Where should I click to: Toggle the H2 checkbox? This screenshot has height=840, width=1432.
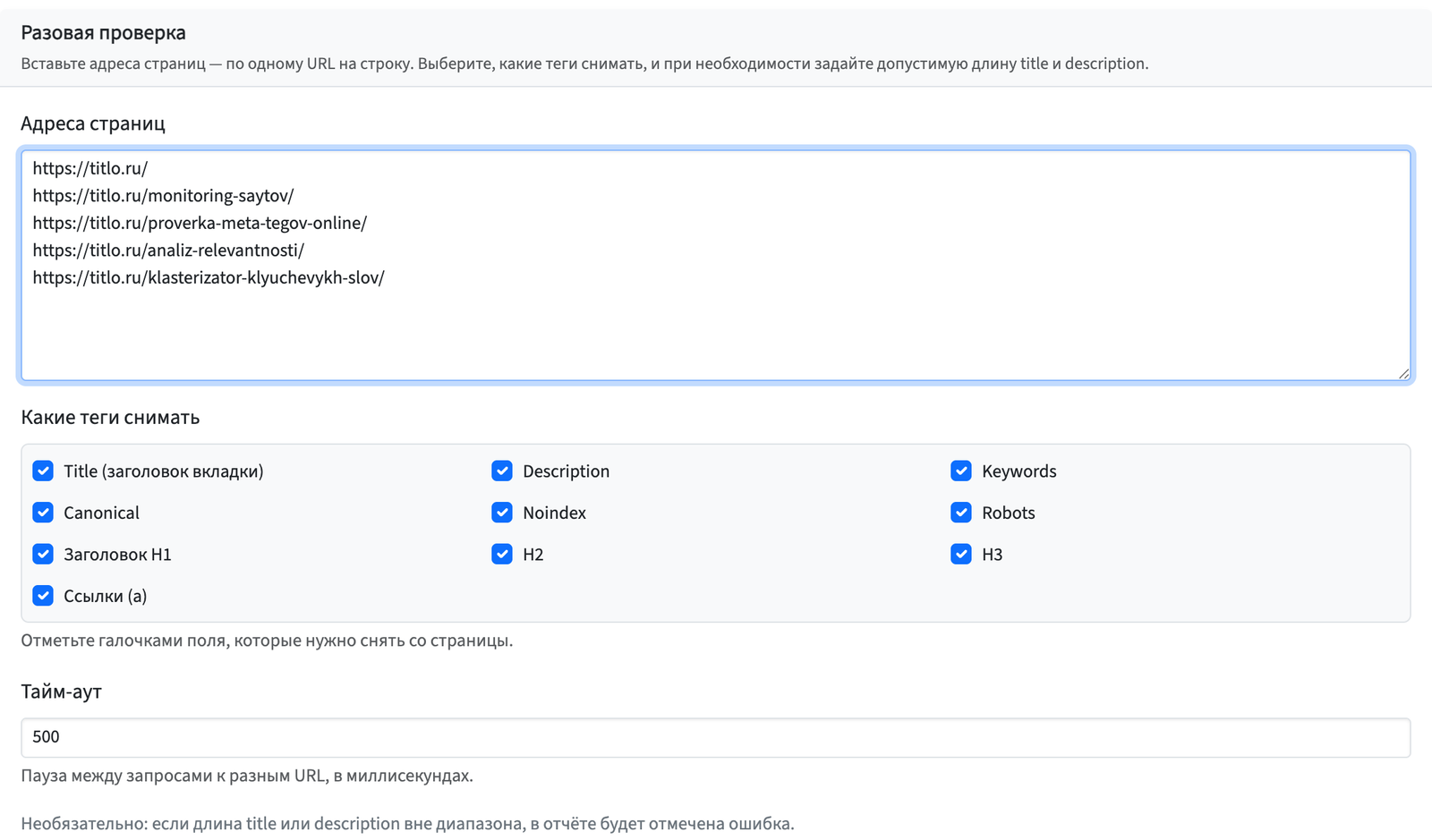coord(502,554)
